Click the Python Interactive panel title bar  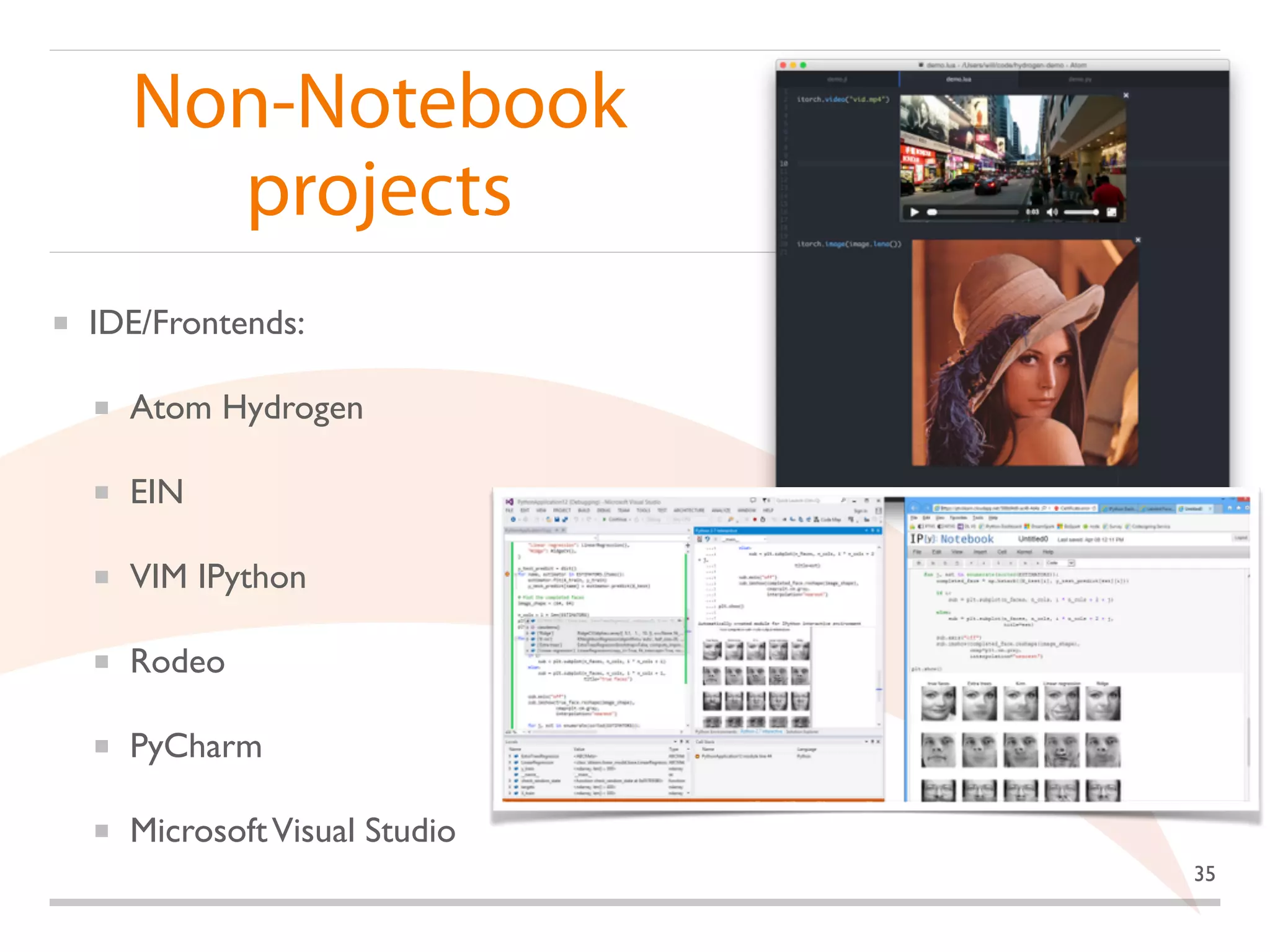tap(788, 531)
